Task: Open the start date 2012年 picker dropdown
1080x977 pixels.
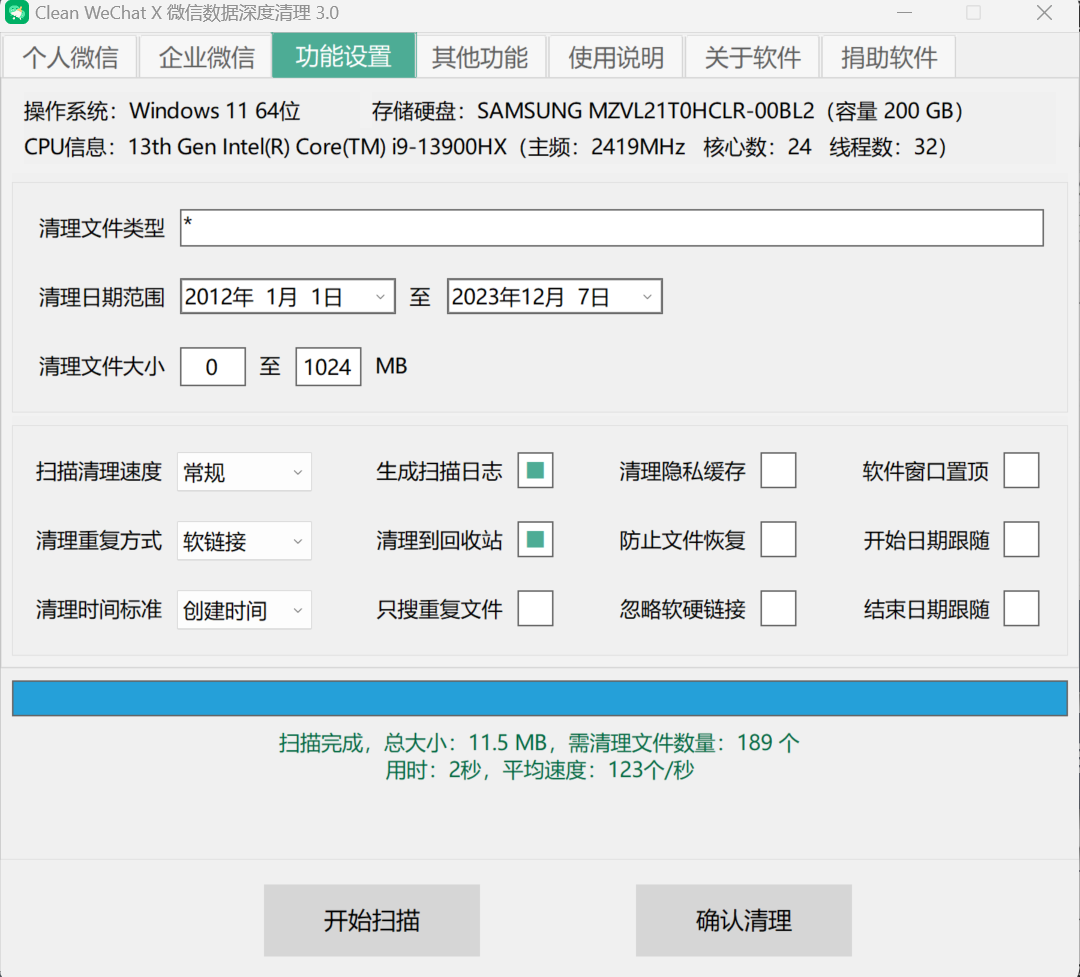Action: 380,297
